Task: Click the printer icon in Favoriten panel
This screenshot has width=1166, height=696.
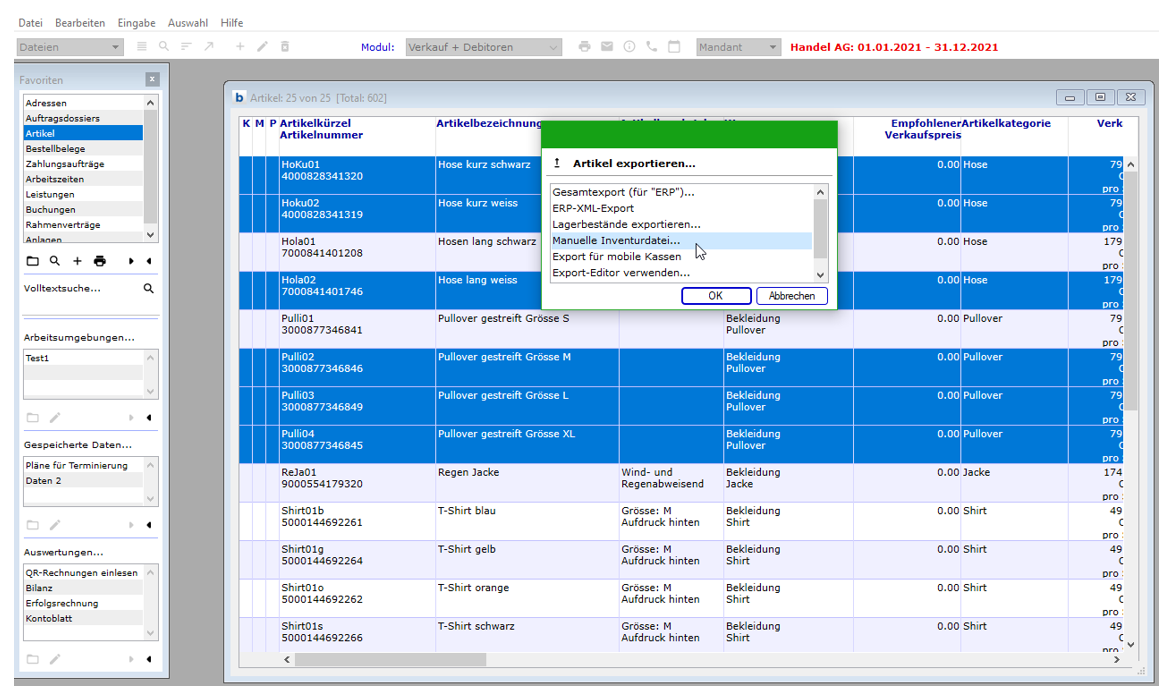Action: coord(99,261)
